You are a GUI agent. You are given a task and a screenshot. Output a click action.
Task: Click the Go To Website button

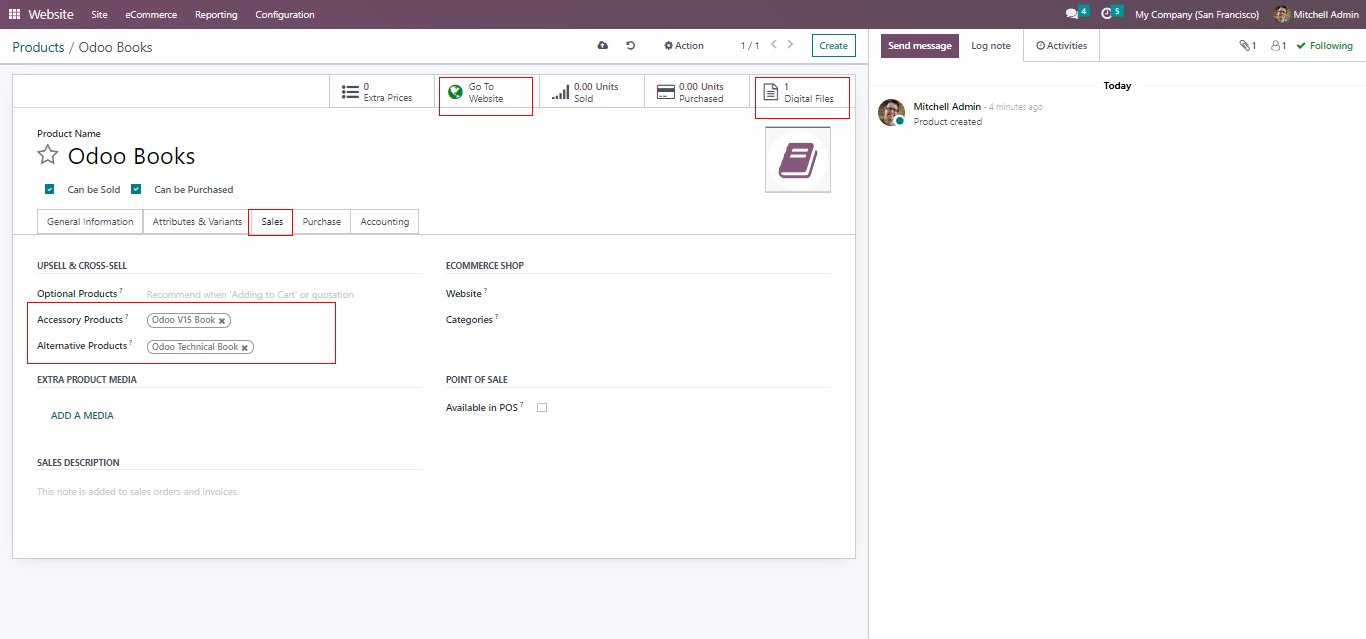pyautogui.click(x=485, y=93)
